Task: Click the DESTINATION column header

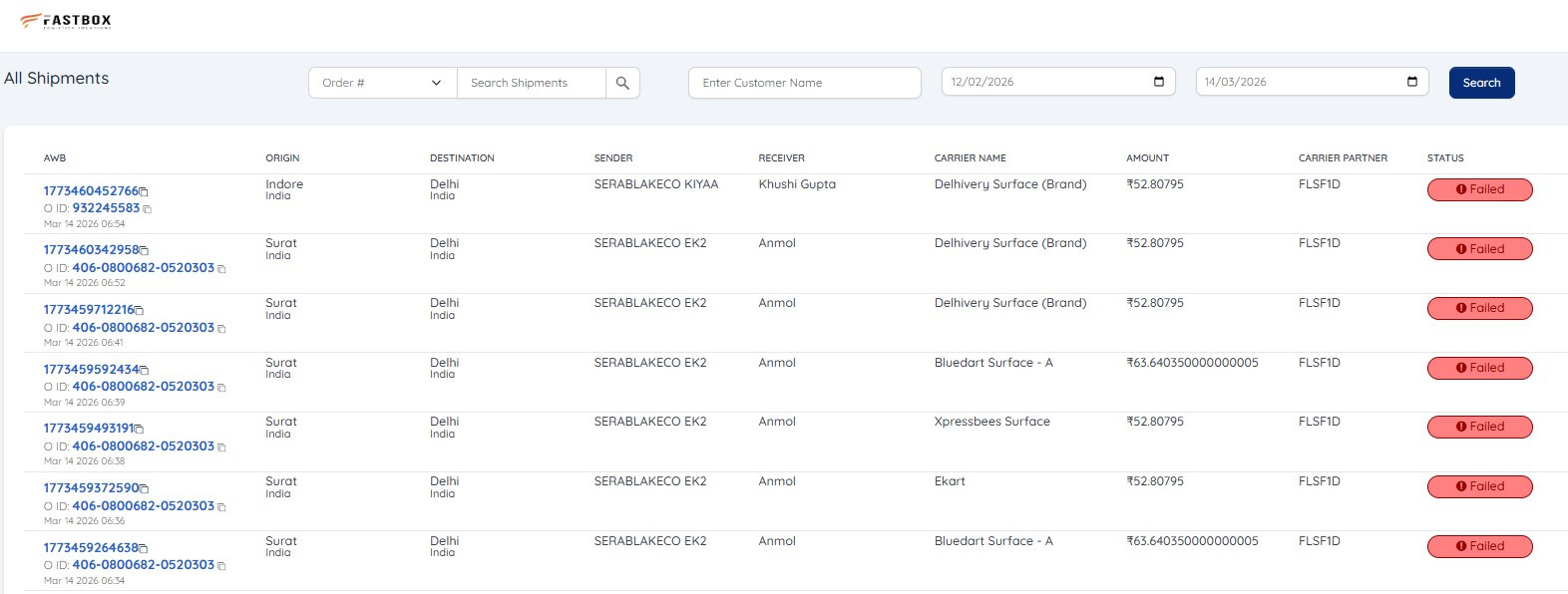Action: click(462, 158)
